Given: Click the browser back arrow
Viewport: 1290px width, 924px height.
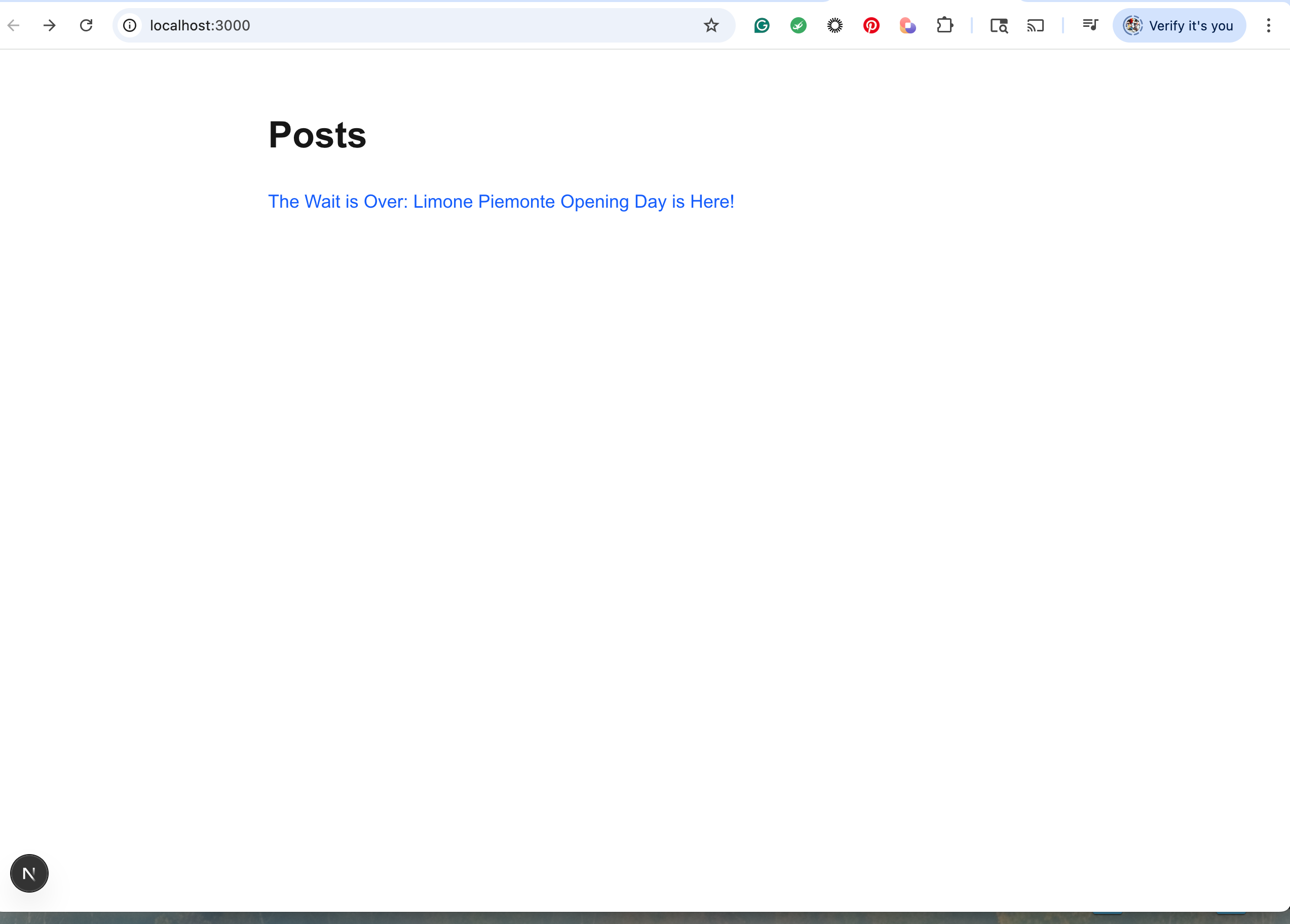Looking at the screenshot, I should pyautogui.click(x=14, y=25).
